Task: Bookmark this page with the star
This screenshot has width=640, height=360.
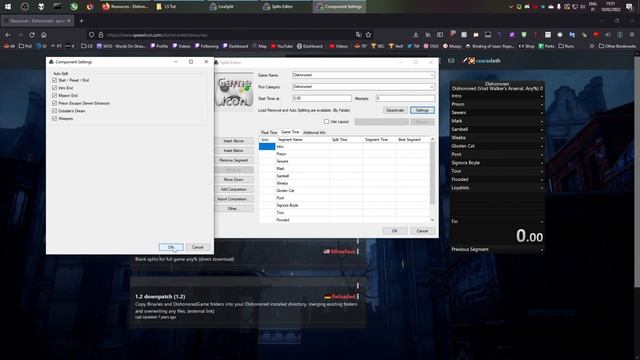Action: click(x=369, y=35)
